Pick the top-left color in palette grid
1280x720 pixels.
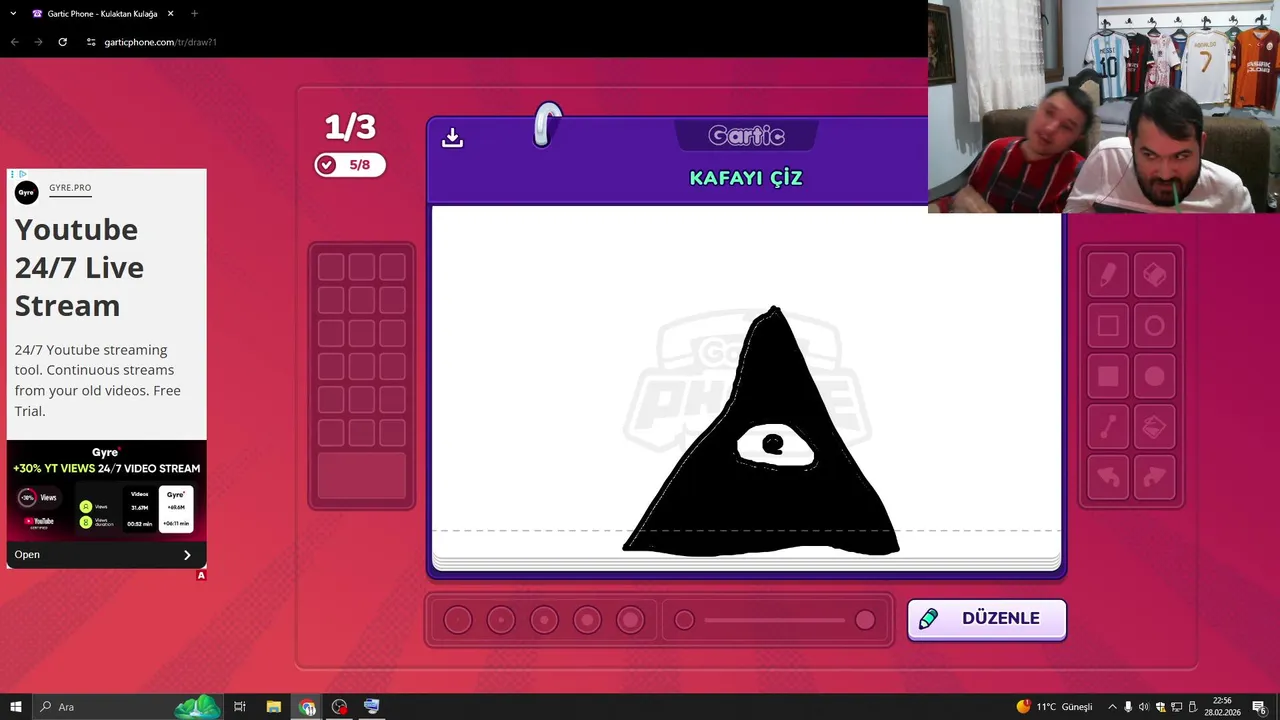point(331,267)
